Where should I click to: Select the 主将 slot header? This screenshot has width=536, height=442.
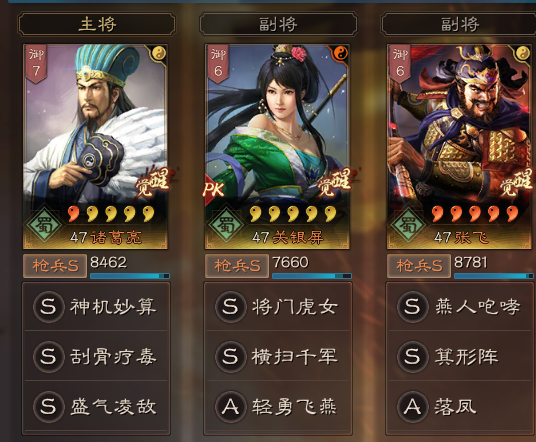pyautogui.click(x=97, y=24)
